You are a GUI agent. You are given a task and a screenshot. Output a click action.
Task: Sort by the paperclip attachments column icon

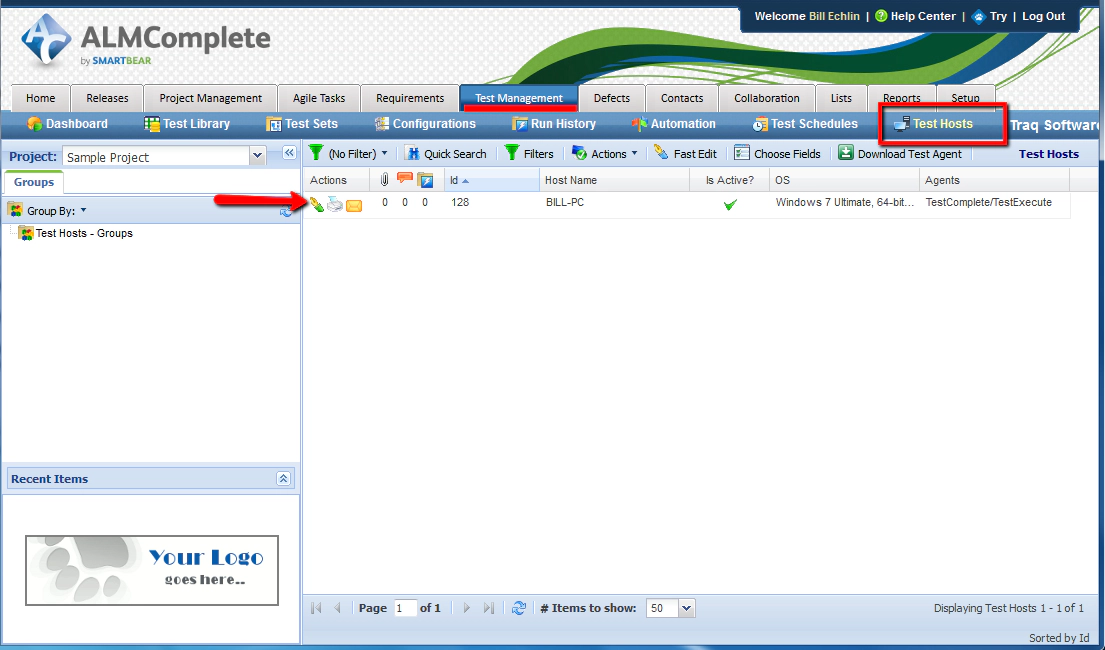384,179
